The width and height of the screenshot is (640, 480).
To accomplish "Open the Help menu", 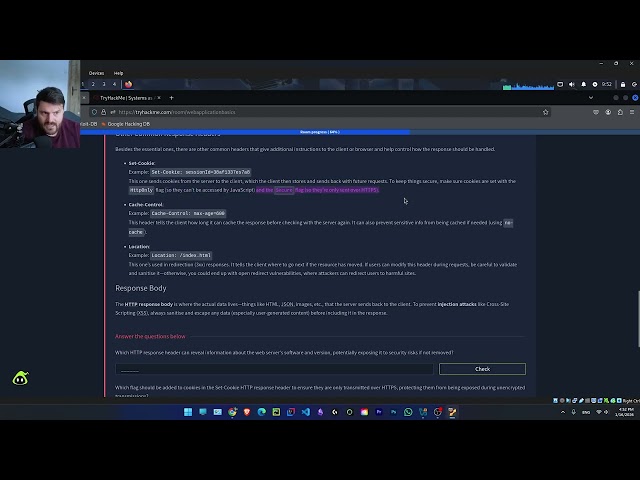I will [118, 73].
